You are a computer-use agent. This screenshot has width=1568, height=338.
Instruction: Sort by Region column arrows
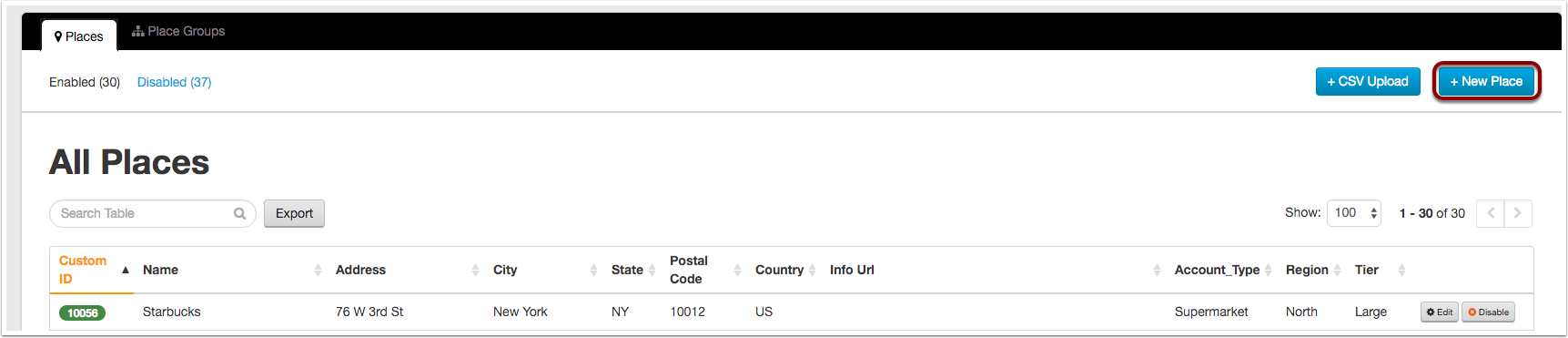point(1337,270)
